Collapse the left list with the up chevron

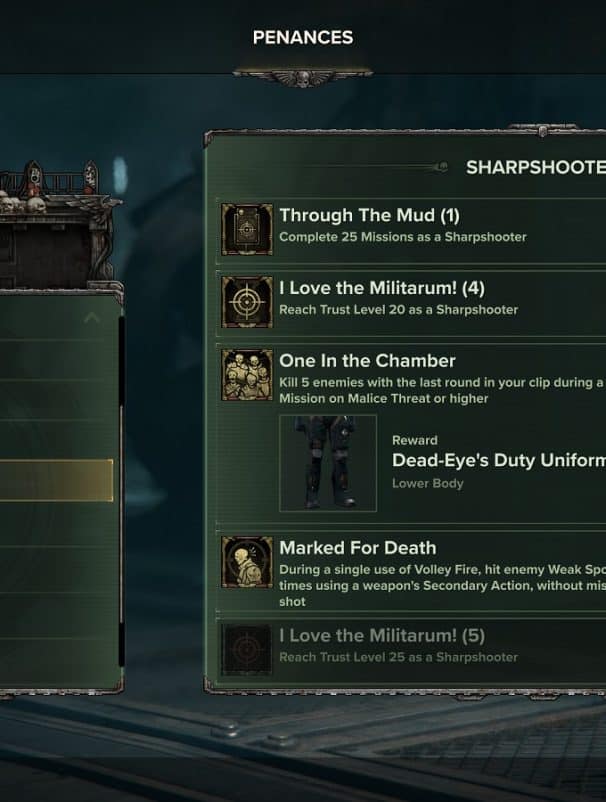[x=92, y=318]
